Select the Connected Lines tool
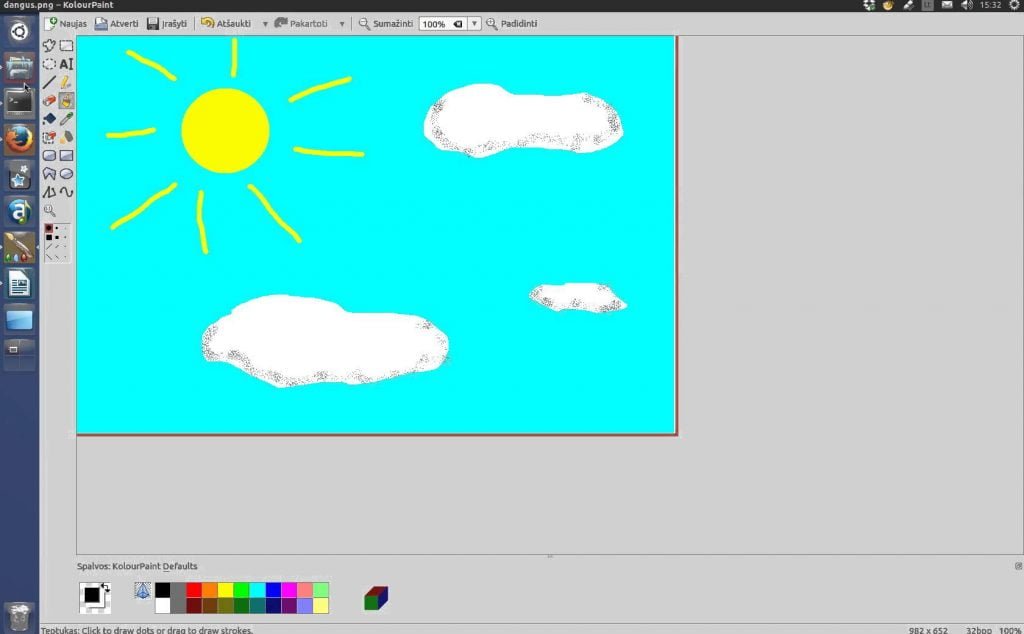The image size is (1024, 634). pyautogui.click(x=49, y=192)
